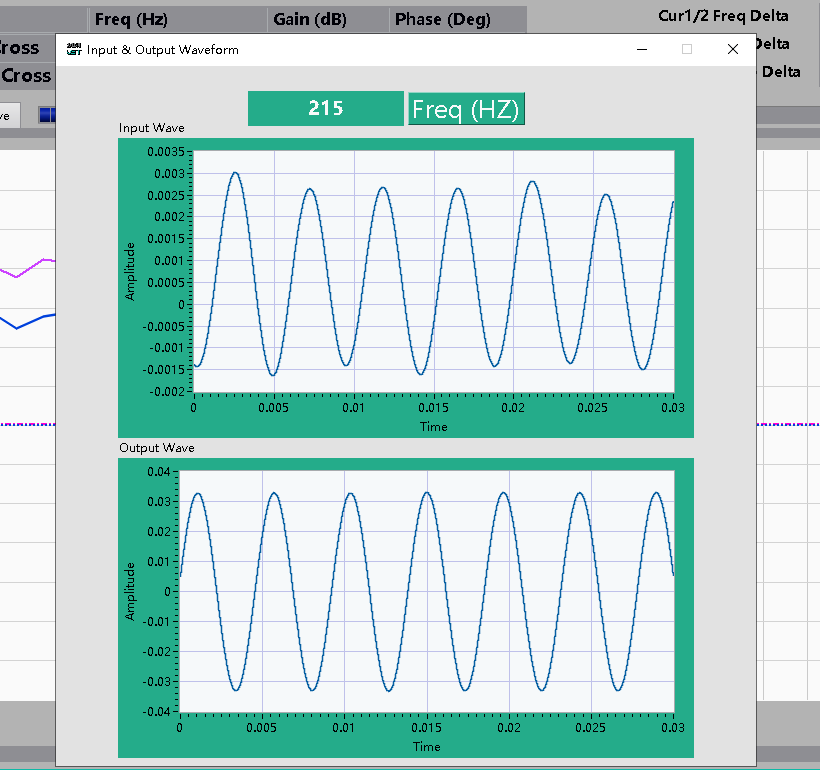
Task: Click the Input Wave Amplitude axis label
Action: (x=129, y=270)
